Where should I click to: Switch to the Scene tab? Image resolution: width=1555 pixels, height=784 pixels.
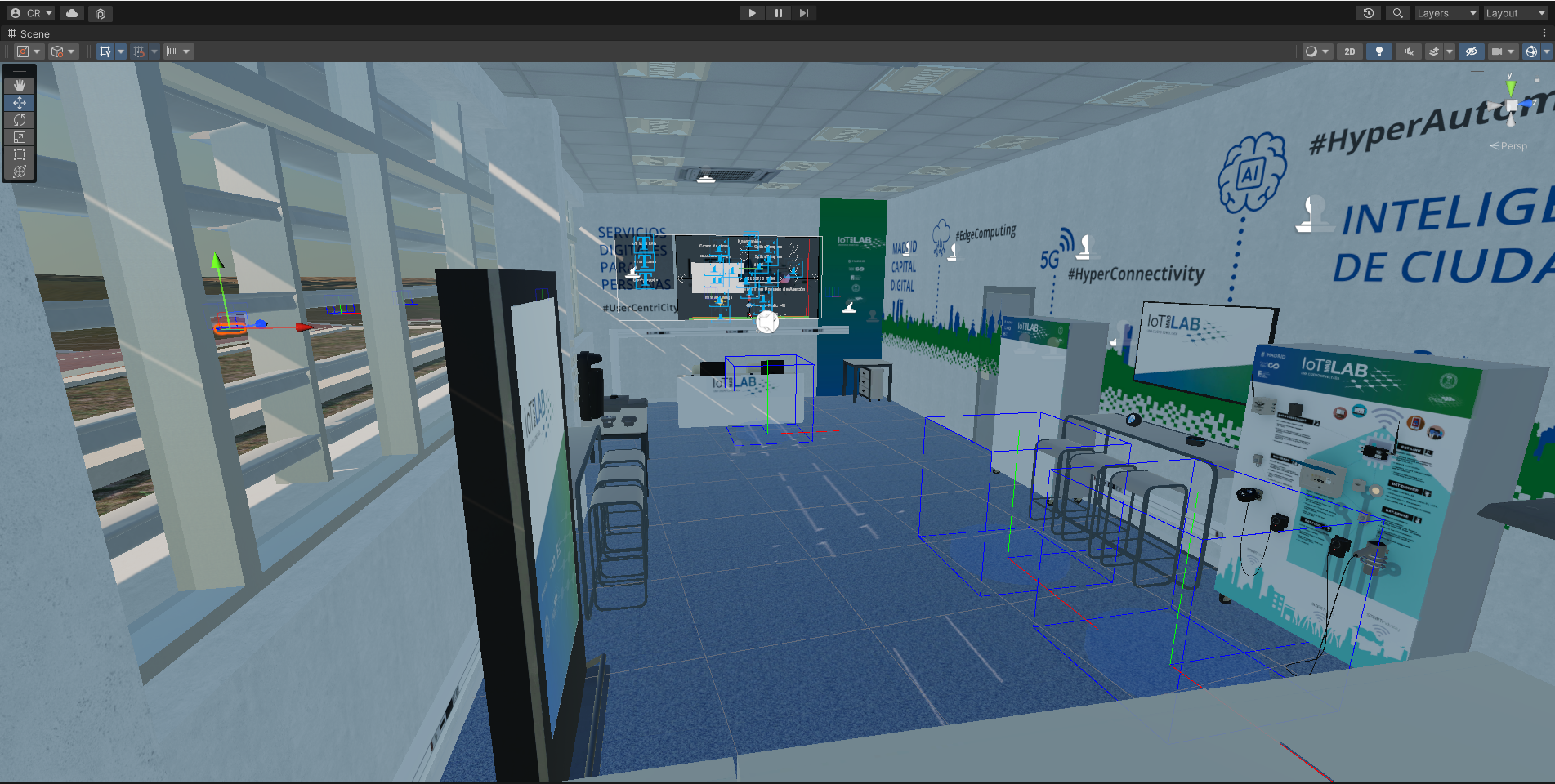click(29, 33)
